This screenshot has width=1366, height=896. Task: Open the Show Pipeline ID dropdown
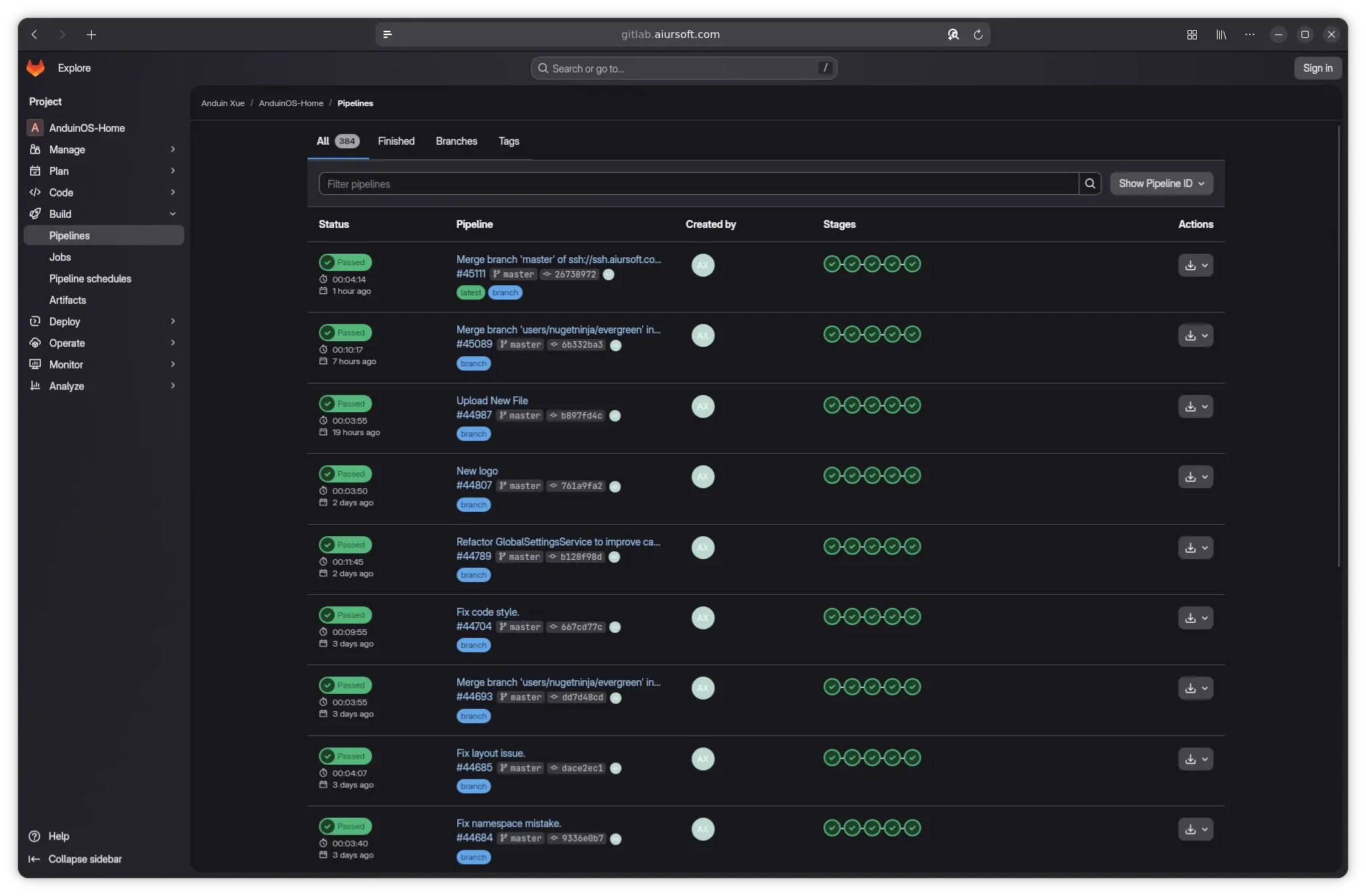1161,184
